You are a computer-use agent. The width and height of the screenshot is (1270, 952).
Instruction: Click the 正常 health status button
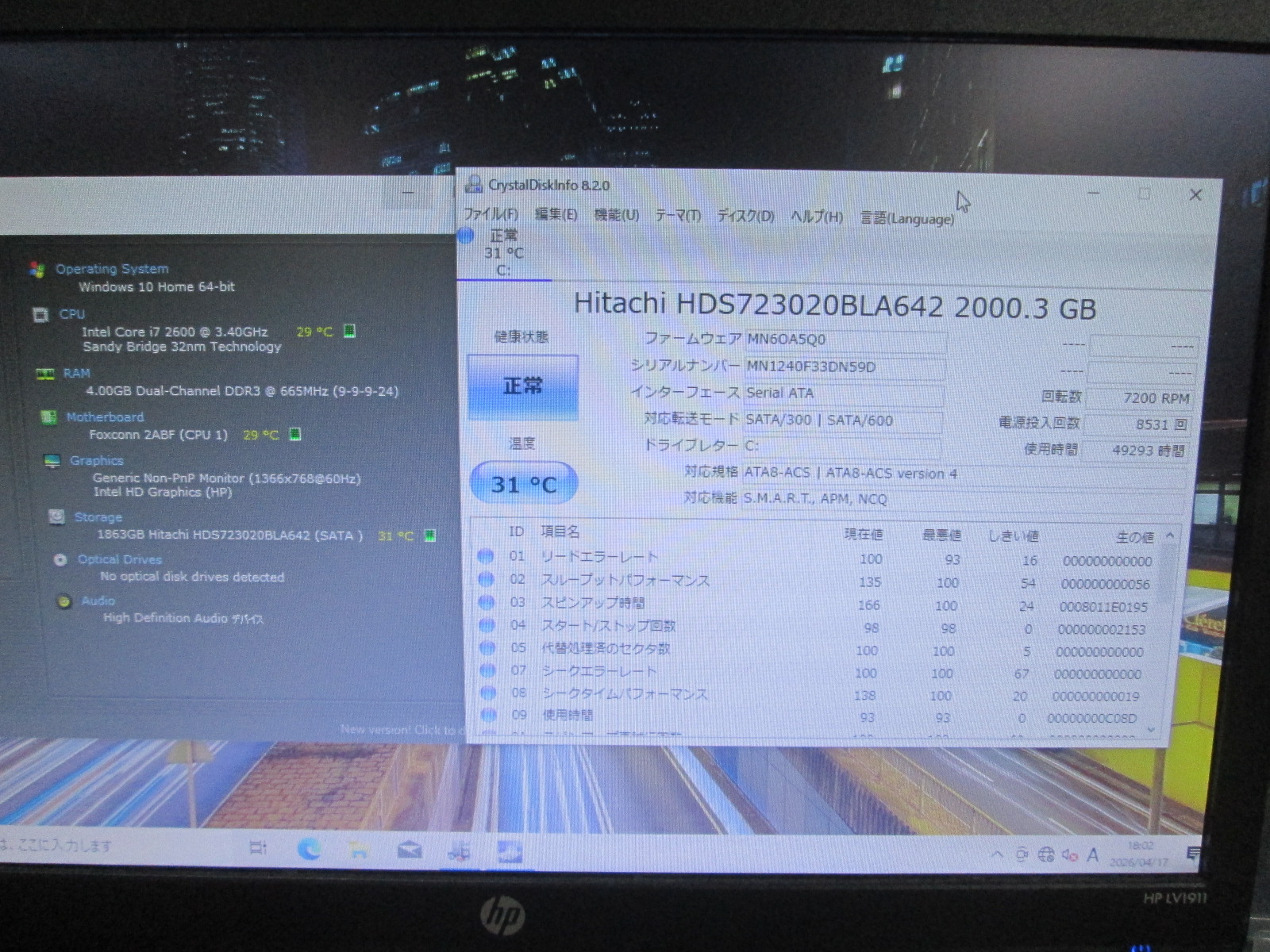tap(522, 387)
